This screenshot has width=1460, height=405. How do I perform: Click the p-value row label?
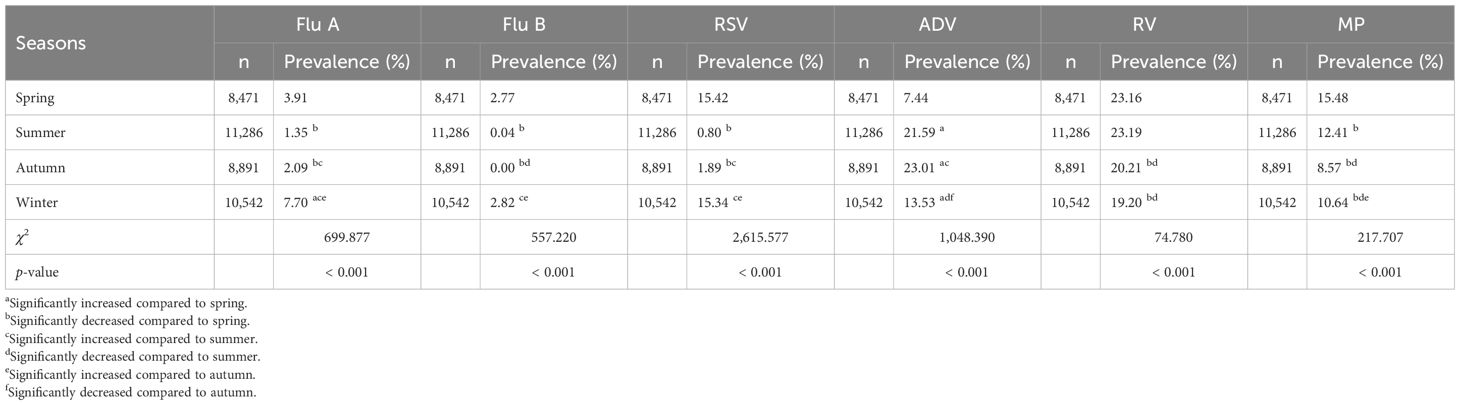[37, 271]
